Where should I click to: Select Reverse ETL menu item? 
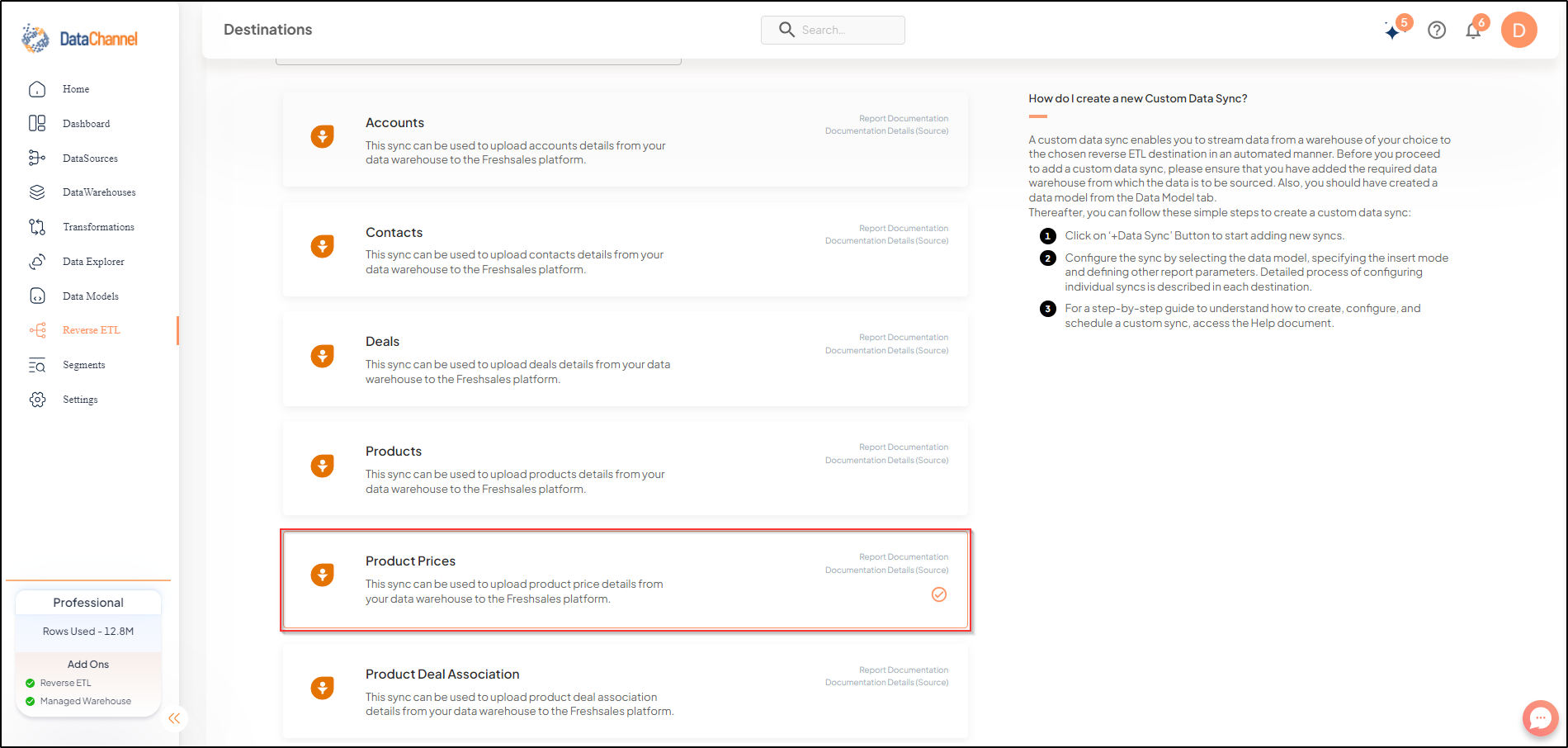click(x=92, y=330)
